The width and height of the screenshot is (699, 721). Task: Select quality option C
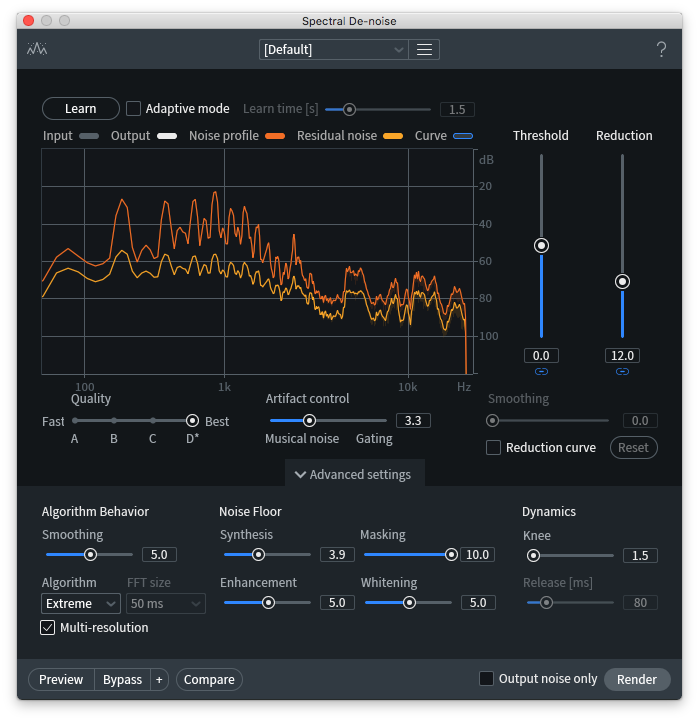[153, 421]
